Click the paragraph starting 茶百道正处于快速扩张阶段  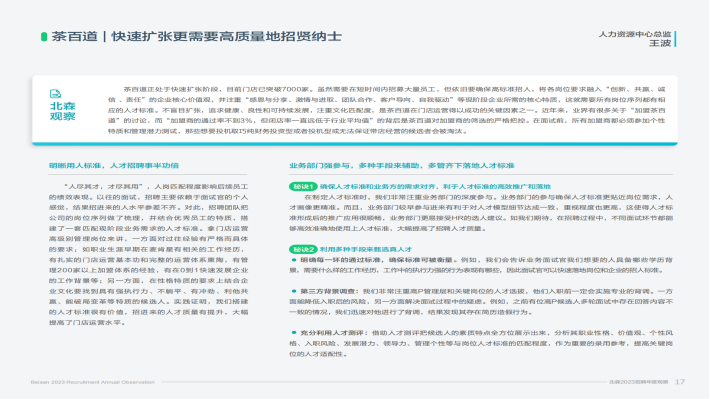(387, 110)
